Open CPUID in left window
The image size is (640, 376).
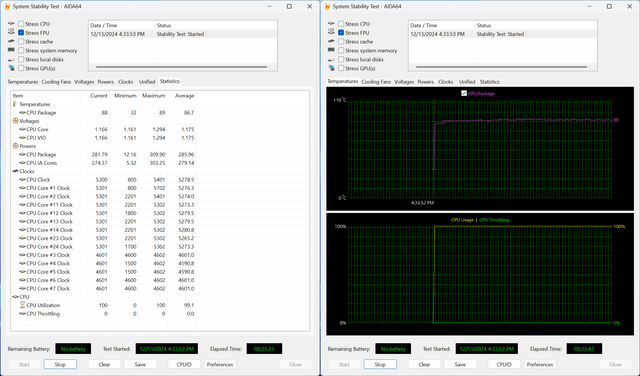coord(184,365)
